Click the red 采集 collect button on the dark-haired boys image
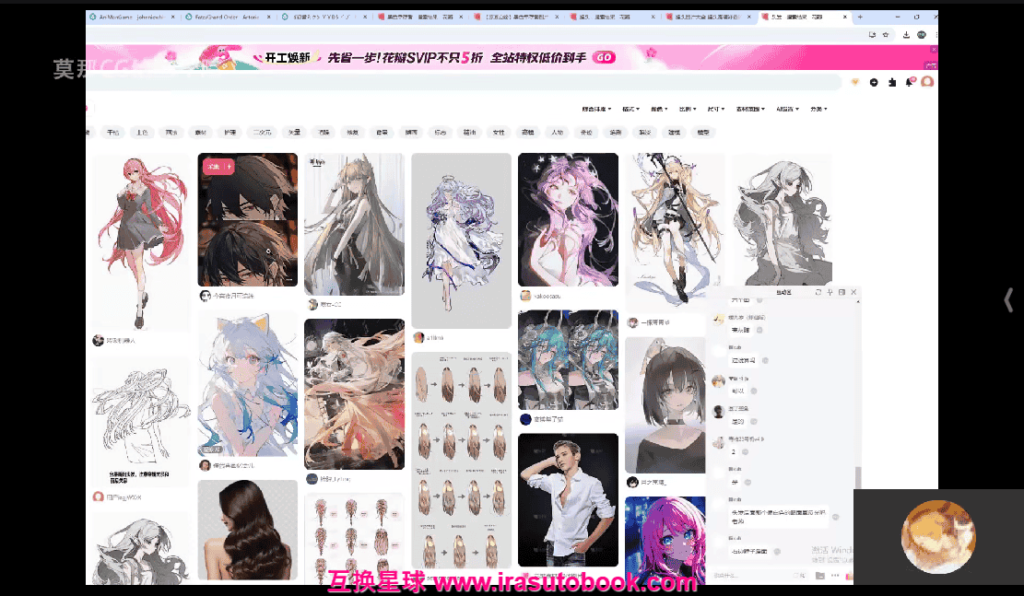Viewport: 1024px width, 596px height. [x=218, y=167]
